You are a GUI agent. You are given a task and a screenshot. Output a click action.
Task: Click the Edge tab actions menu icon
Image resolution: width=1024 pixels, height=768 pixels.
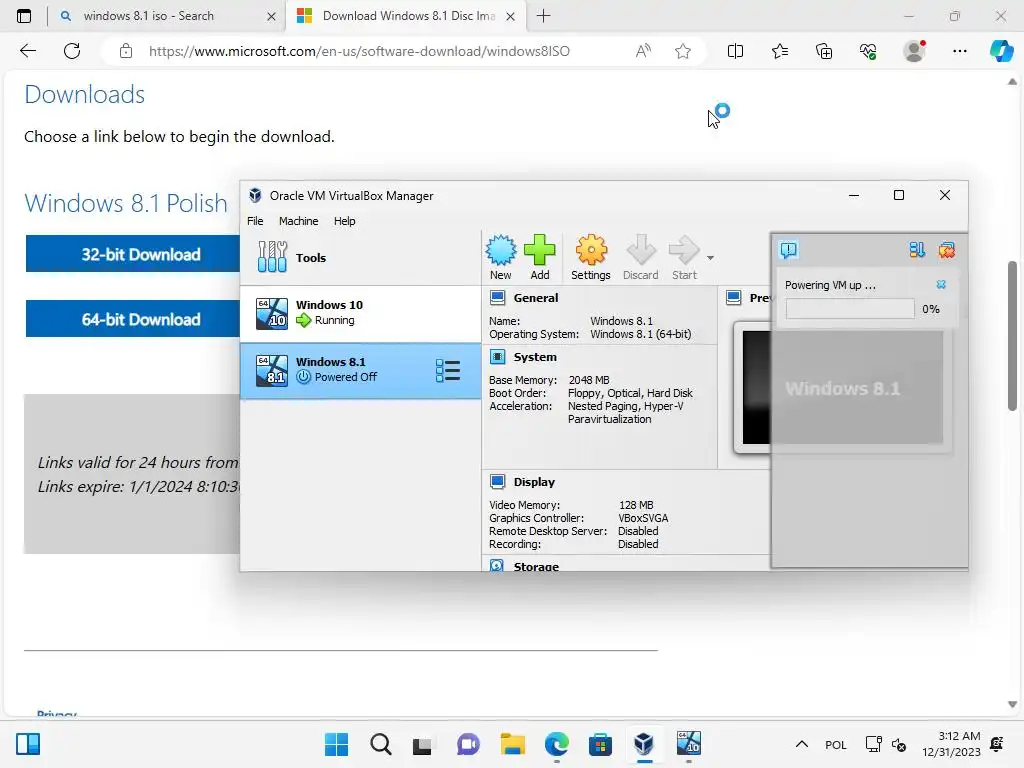(24, 16)
